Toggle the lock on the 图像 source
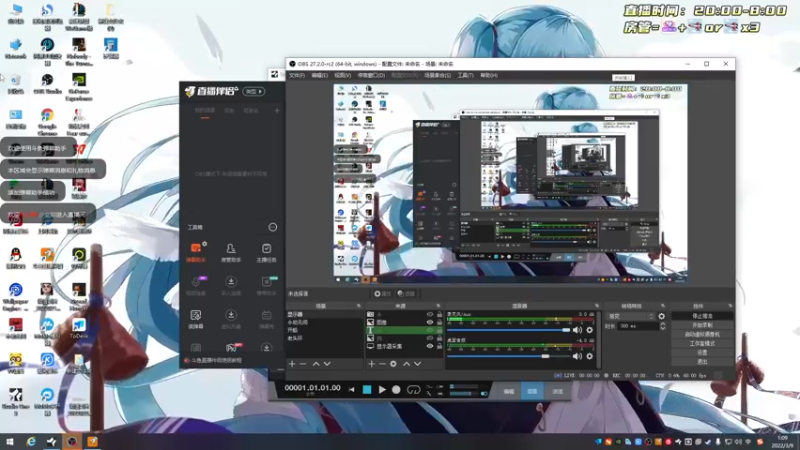The height and width of the screenshot is (450, 800). (439, 322)
